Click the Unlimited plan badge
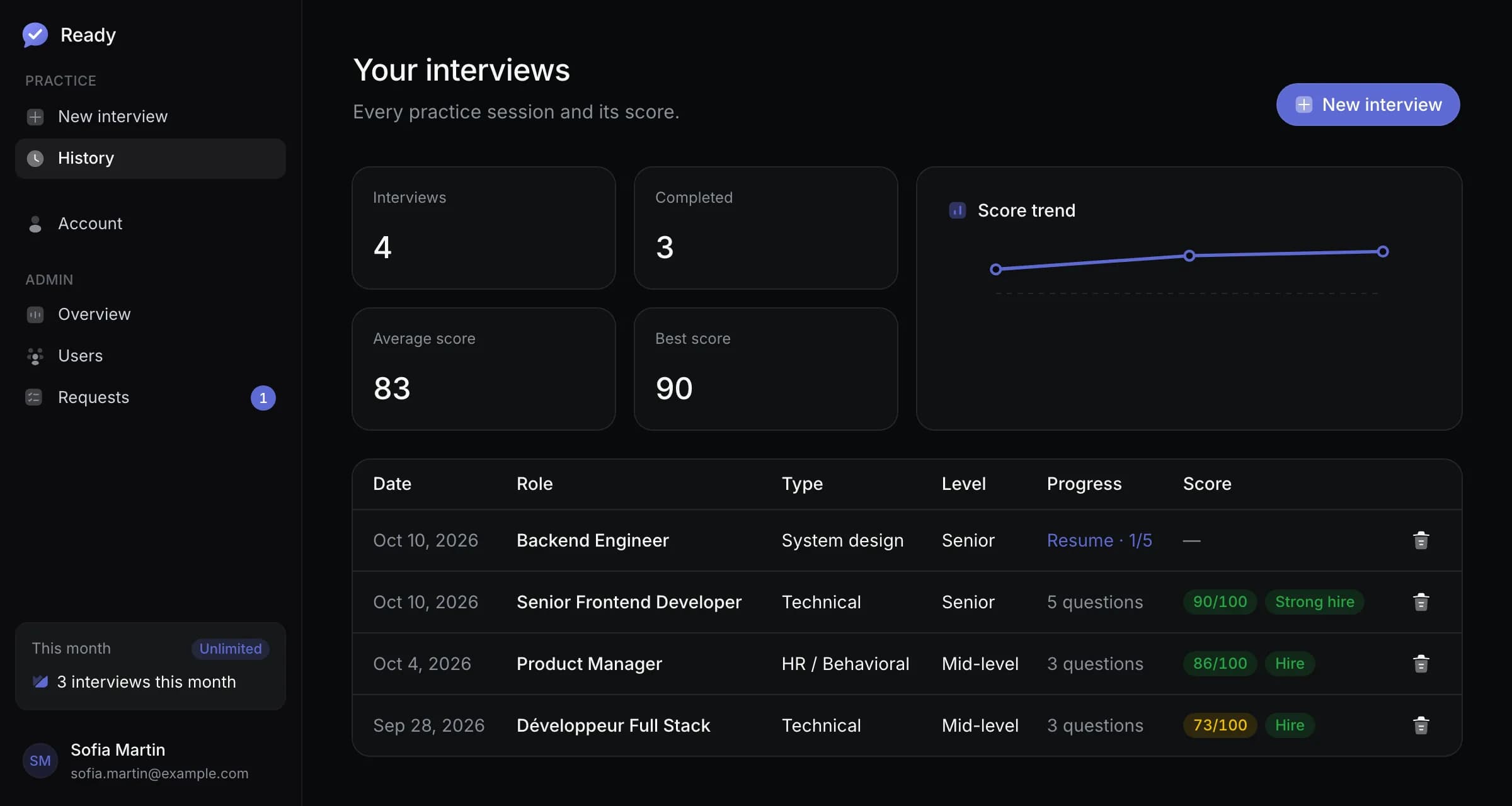This screenshot has width=1512, height=806. pyautogui.click(x=231, y=649)
